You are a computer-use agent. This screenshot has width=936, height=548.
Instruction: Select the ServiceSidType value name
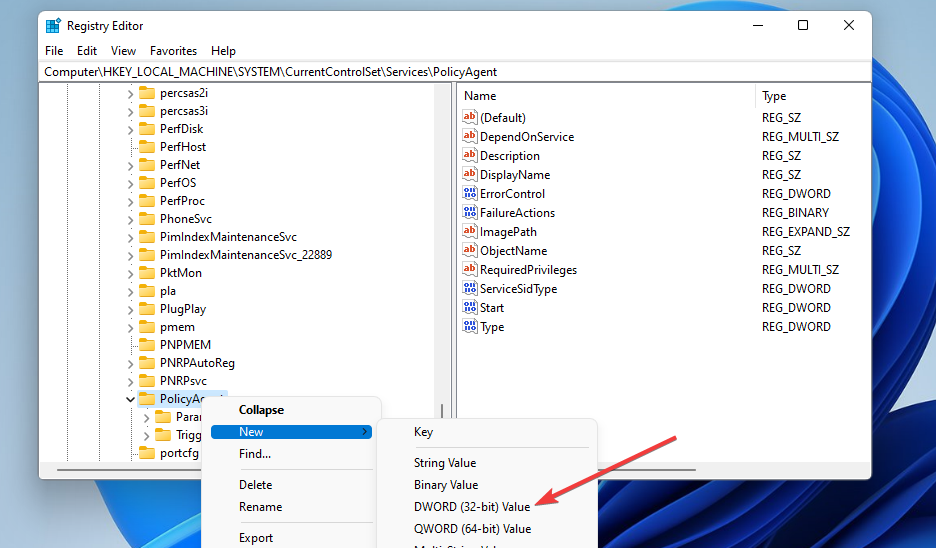click(x=518, y=289)
